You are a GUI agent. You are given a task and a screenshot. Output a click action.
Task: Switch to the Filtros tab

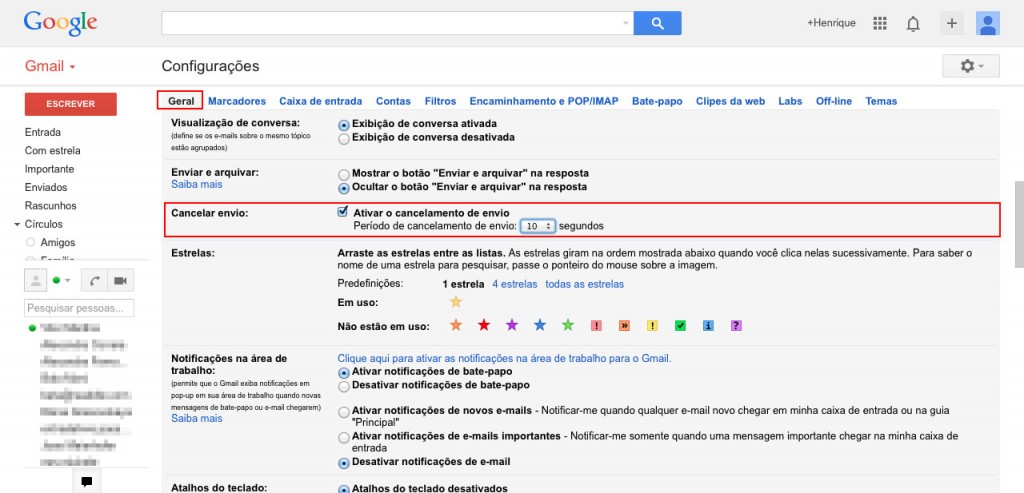[440, 101]
